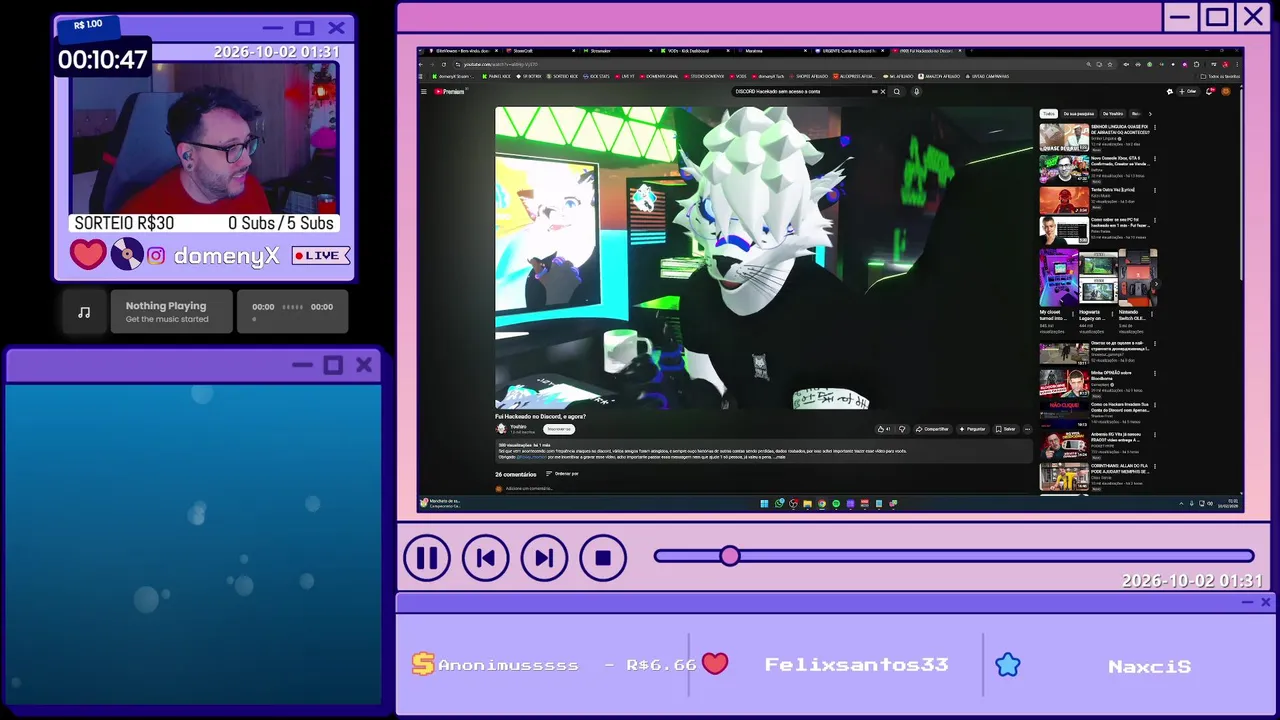Expand the video description with ...mais
This screenshot has width=1280, height=720.
(780, 457)
